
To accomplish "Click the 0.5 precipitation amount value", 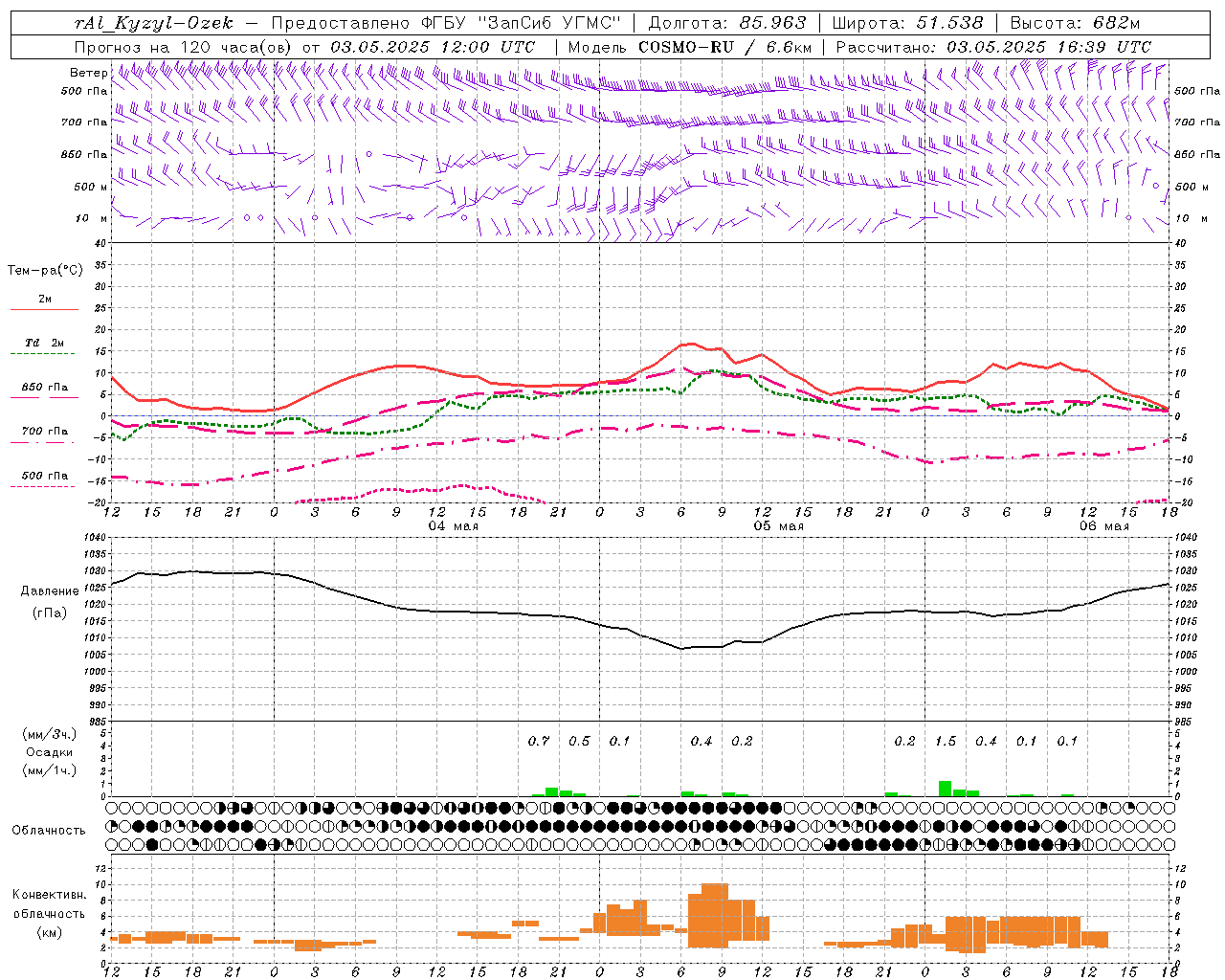I will (579, 741).
